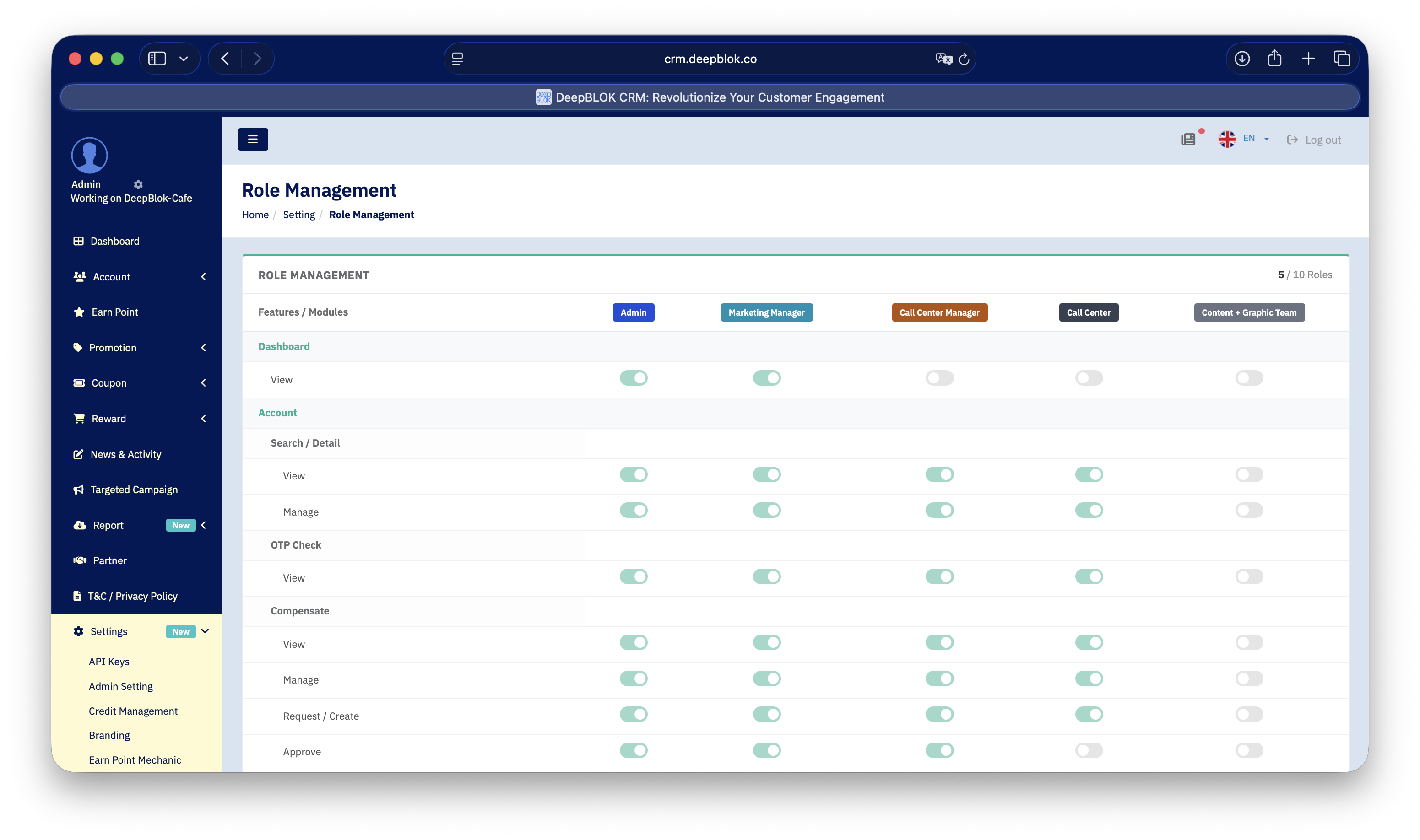Screen dimensions: 1420x840
Task: Click the Admin role badge
Action: point(633,312)
